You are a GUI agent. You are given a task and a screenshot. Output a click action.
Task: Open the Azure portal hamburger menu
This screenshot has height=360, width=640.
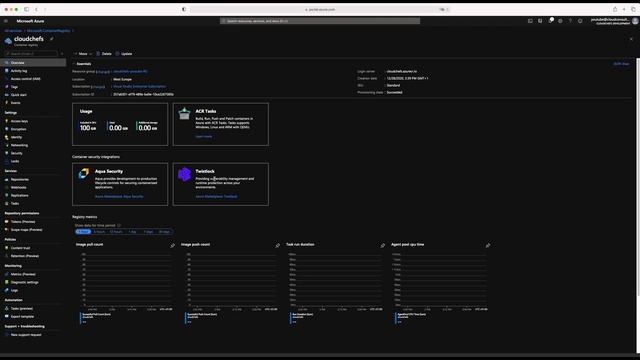[6, 21]
